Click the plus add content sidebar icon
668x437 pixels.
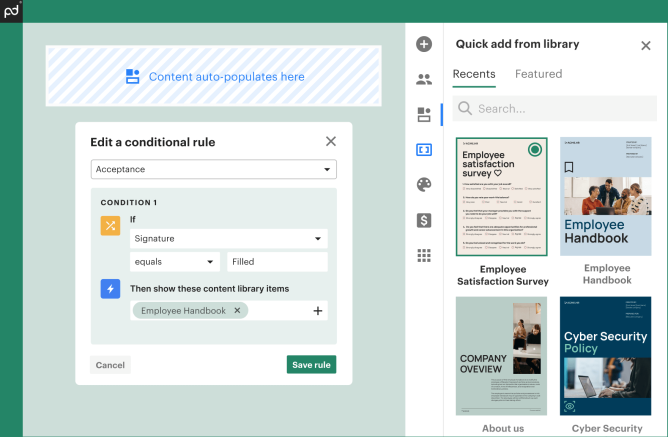click(424, 44)
